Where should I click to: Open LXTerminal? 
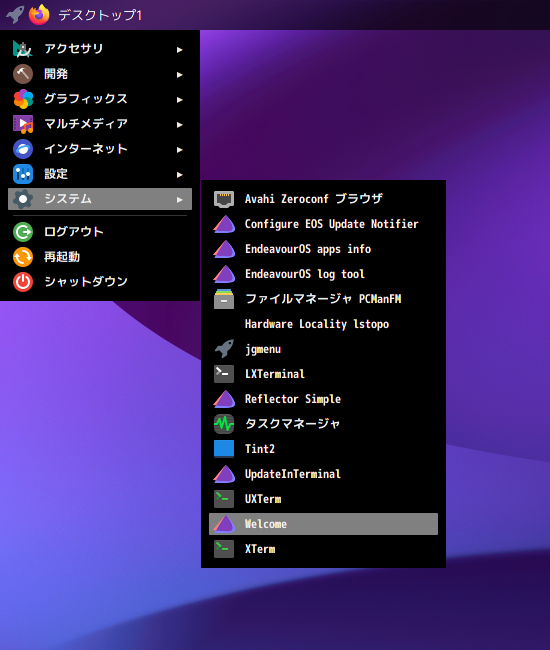point(323,374)
